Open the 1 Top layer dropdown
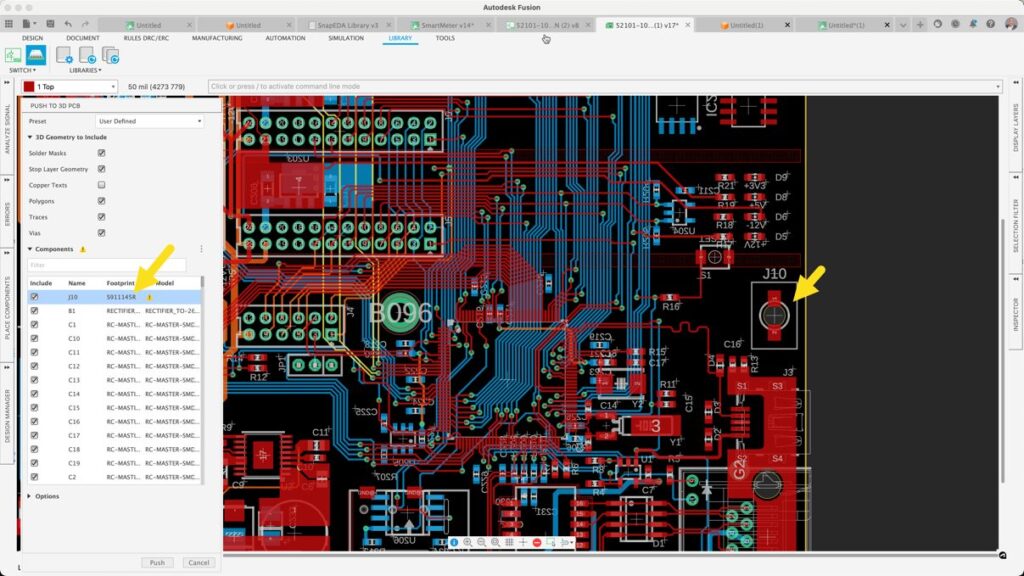This screenshot has width=1024, height=576. [x=69, y=86]
